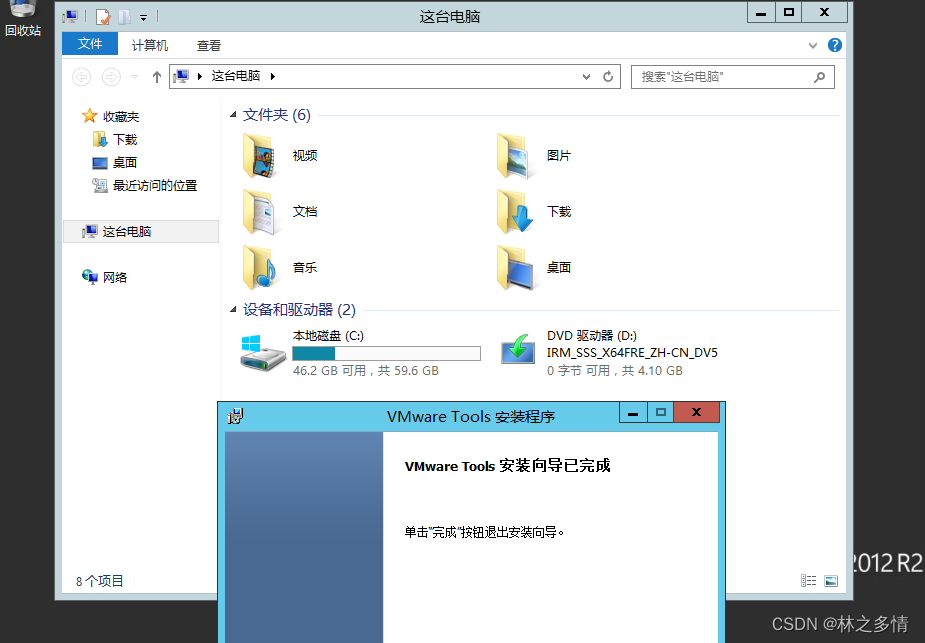Select 这台电脑 in the navigation pane
The image size is (925, 643).
pos(140,231)
